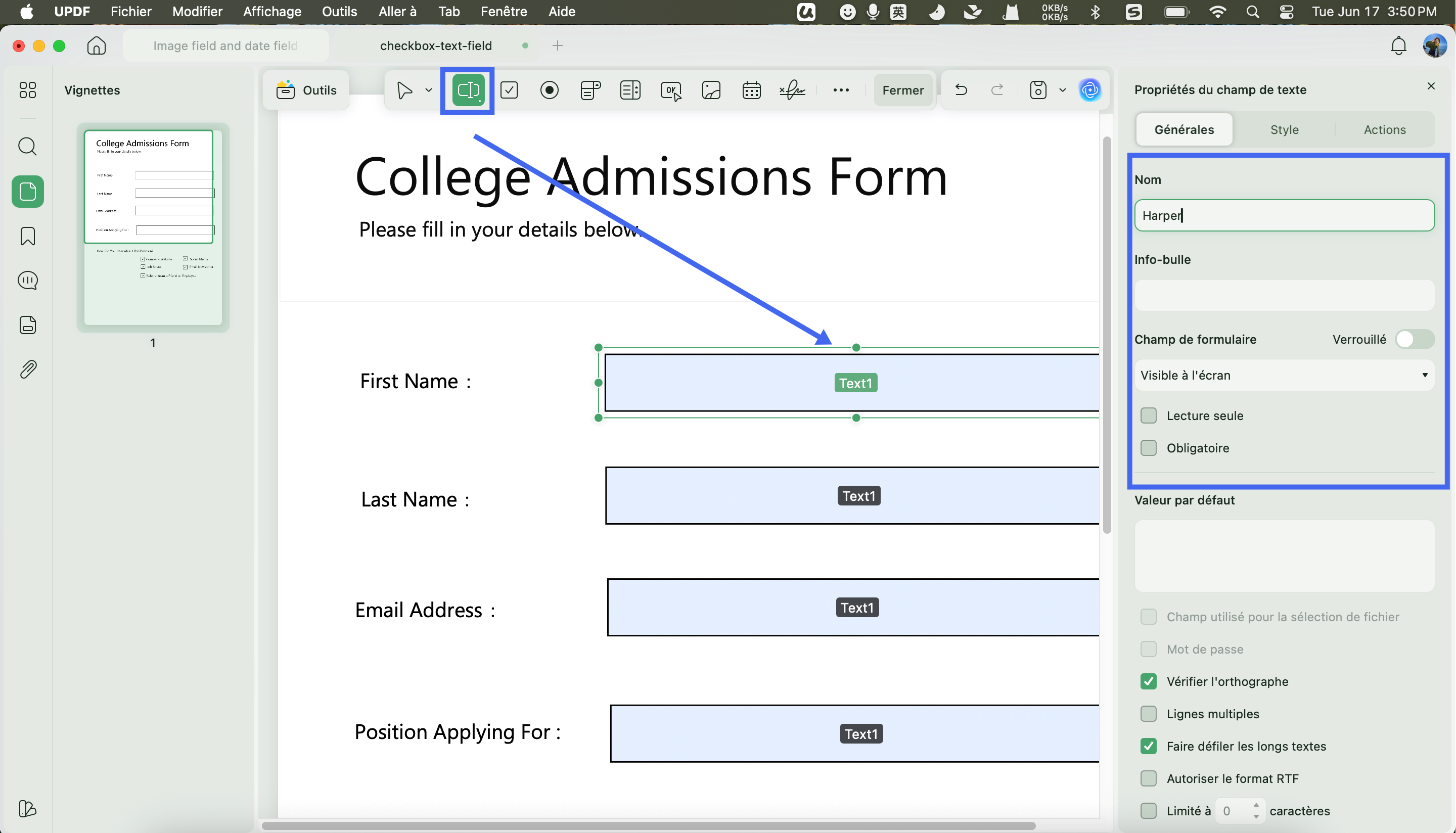The image size is (1456, 833).
Task: Select the image field tool
Action: (711, 90)
